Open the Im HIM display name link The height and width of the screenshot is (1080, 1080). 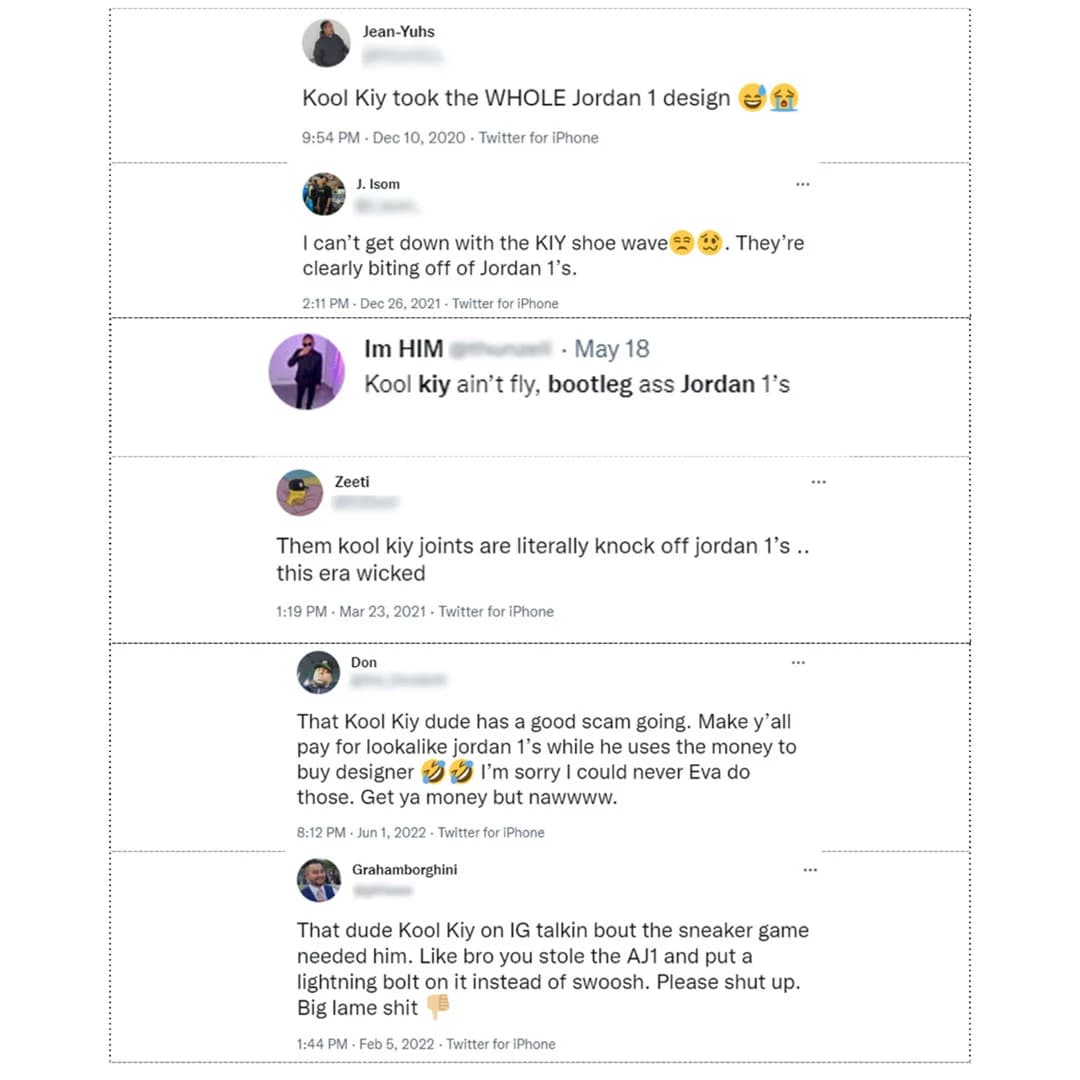pyautogui.click(x=404, y=349)
